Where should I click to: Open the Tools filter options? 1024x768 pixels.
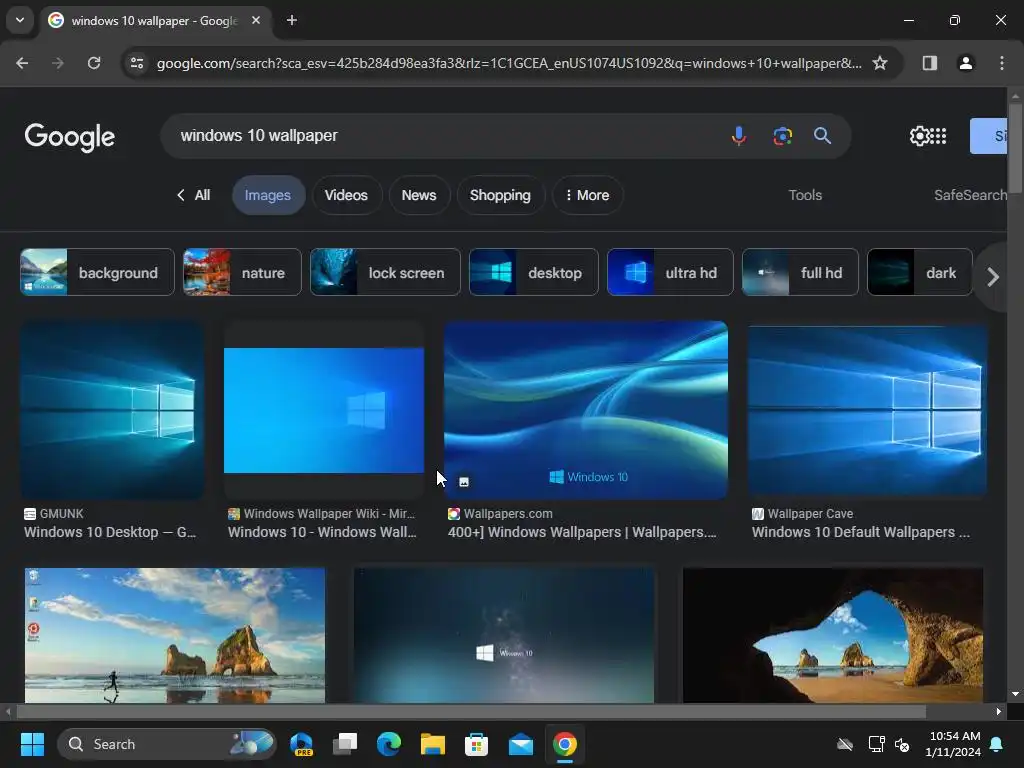[x=805, y=195]
